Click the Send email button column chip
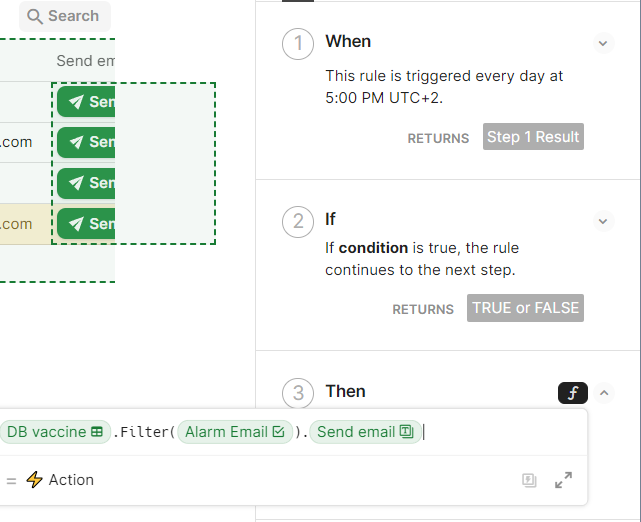This screenshot has width=641, height=522. (x=365, y=432)
